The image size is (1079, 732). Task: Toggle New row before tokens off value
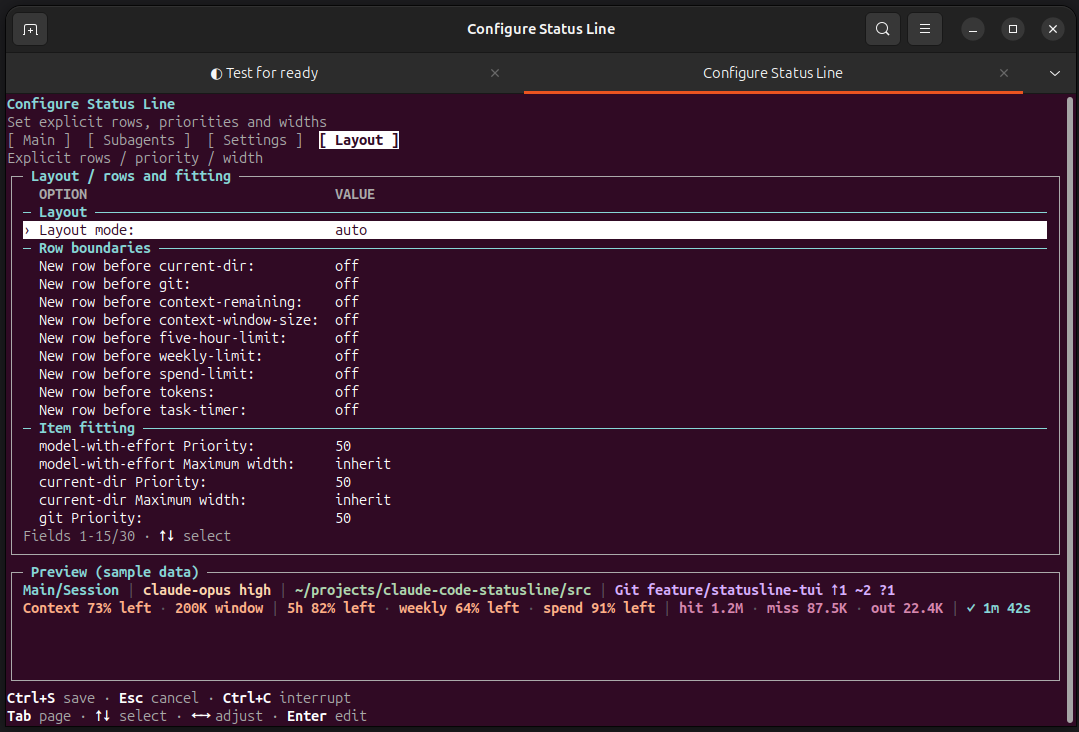347,391
